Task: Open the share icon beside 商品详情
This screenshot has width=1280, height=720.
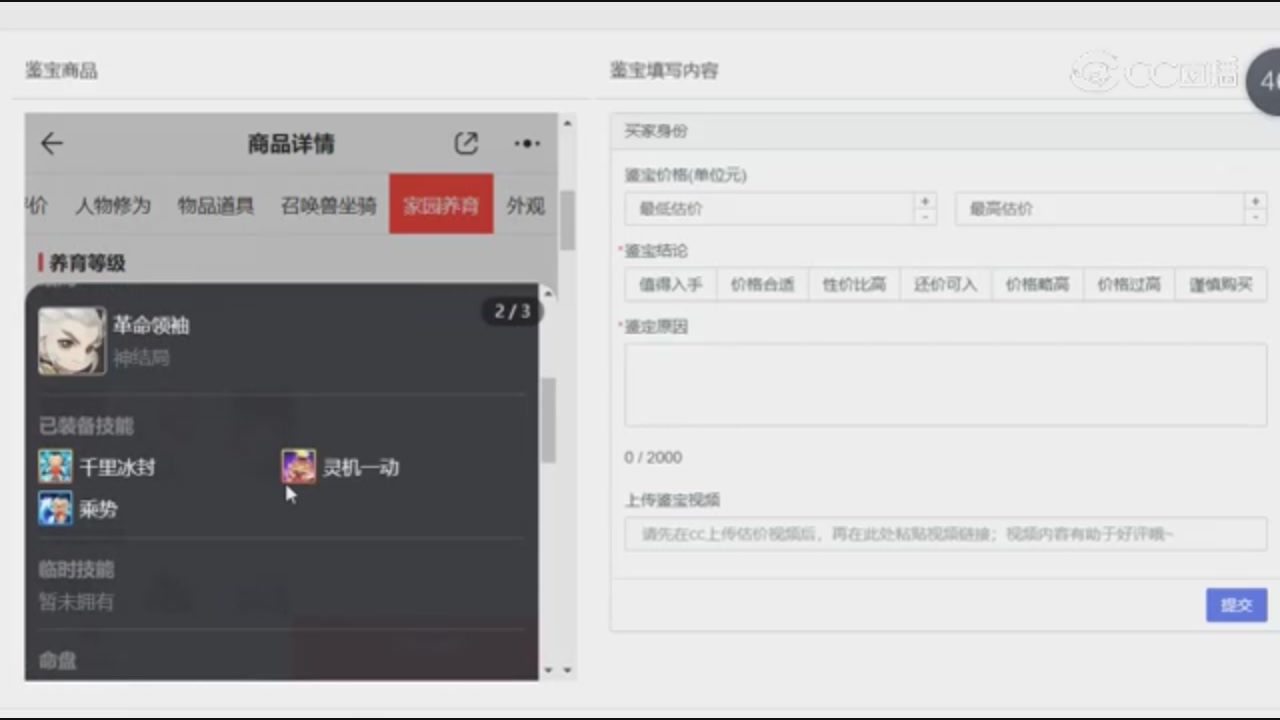Action: [466, 144]
